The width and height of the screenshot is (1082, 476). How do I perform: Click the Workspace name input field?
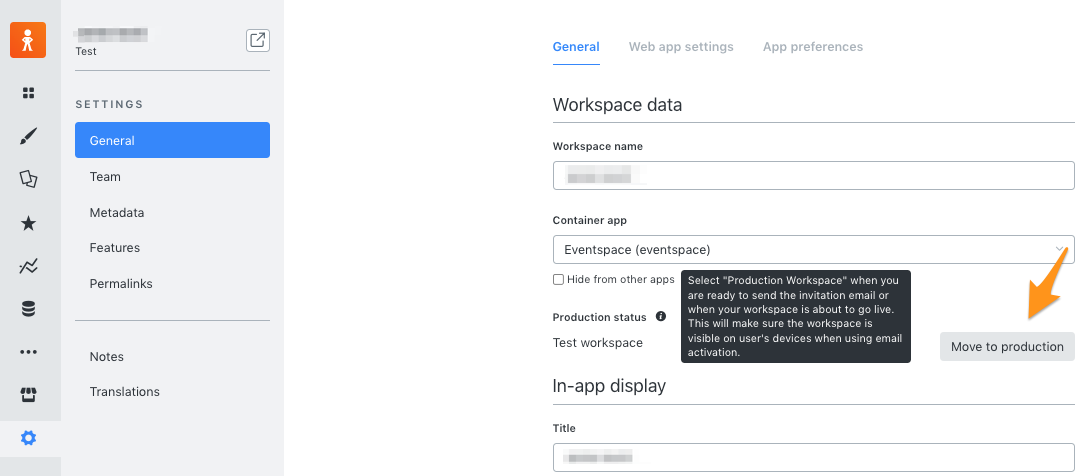point(814,175)
